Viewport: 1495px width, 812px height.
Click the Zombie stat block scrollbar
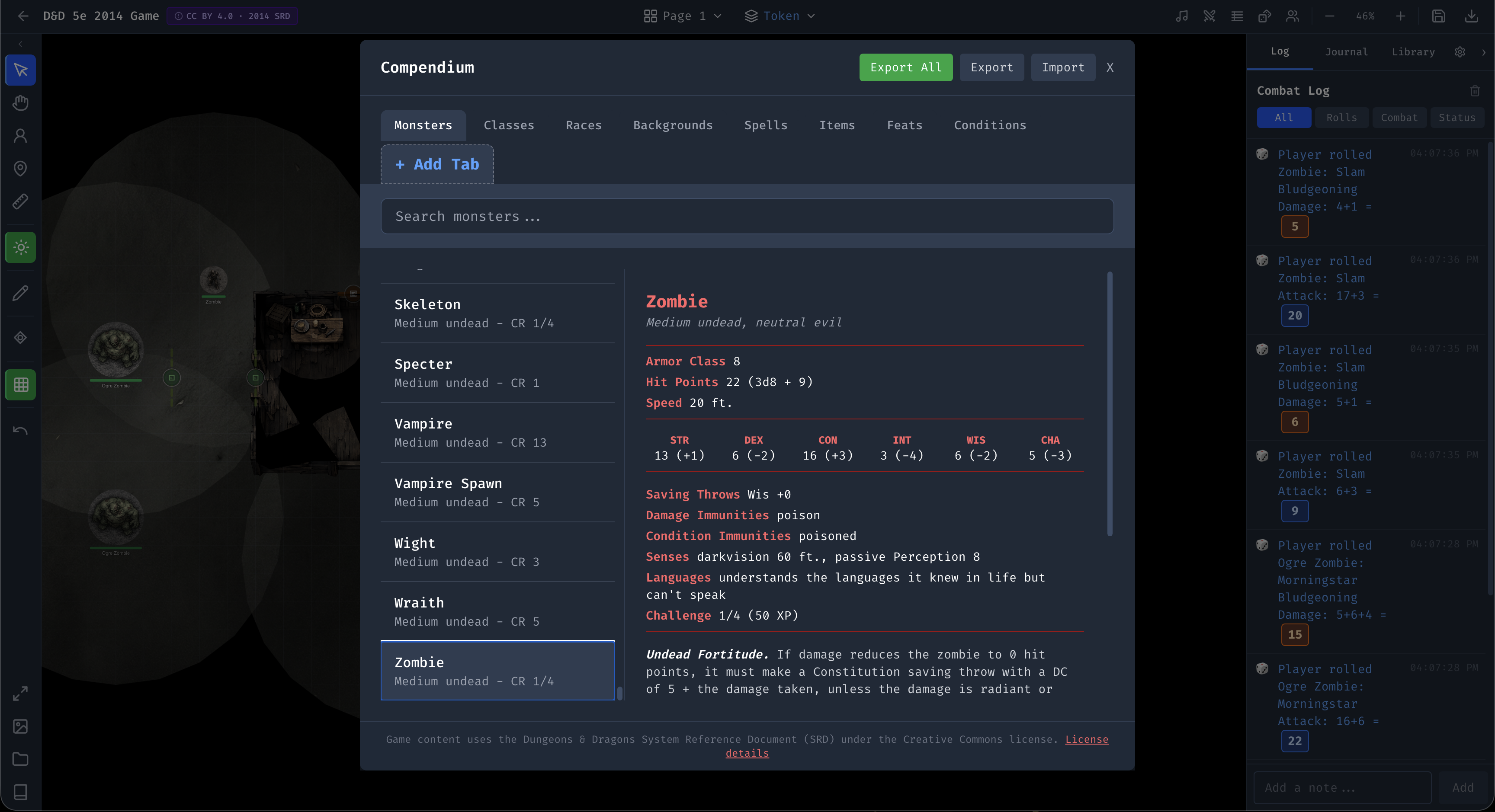pyautogui.click(x=1110, y=404)
